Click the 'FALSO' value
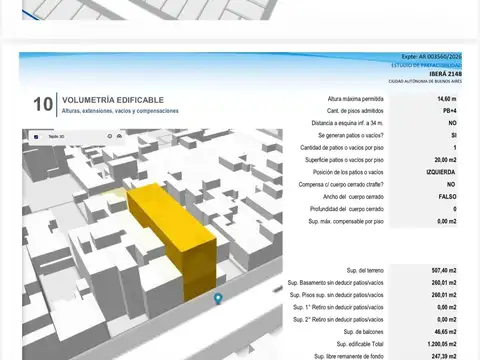The width and height of the screenshot is (480, 360). (447, 197)
